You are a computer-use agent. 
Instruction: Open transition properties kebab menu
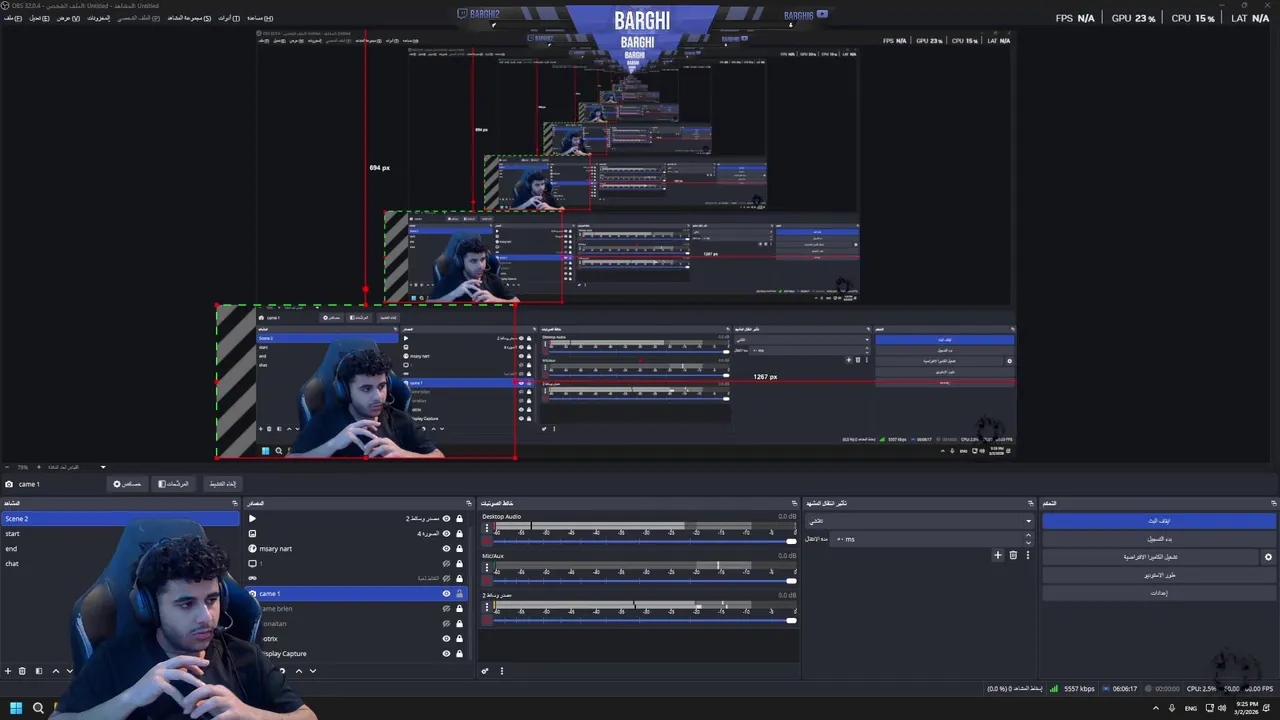(1027, 555)
